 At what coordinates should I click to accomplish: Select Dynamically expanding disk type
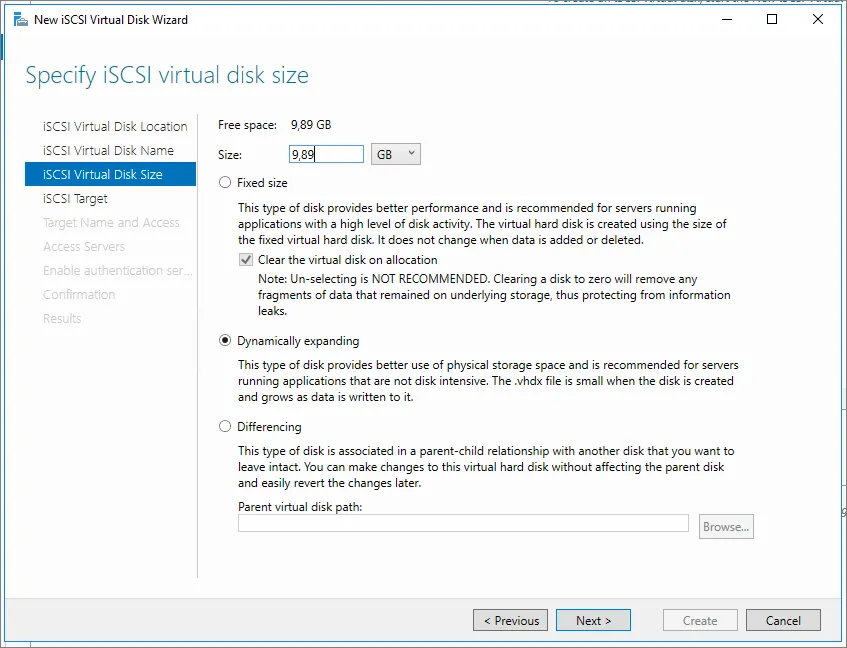tap(225, 341)
